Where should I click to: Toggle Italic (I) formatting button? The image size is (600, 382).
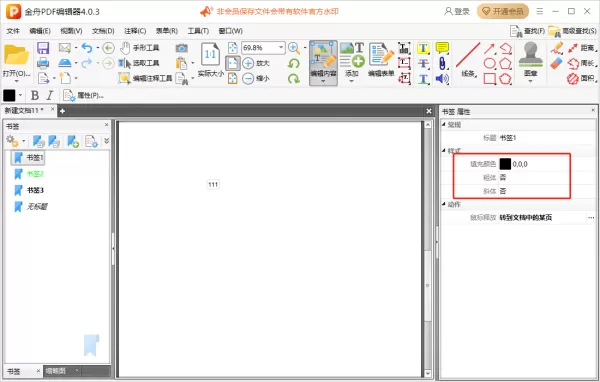tap(50, 95)
